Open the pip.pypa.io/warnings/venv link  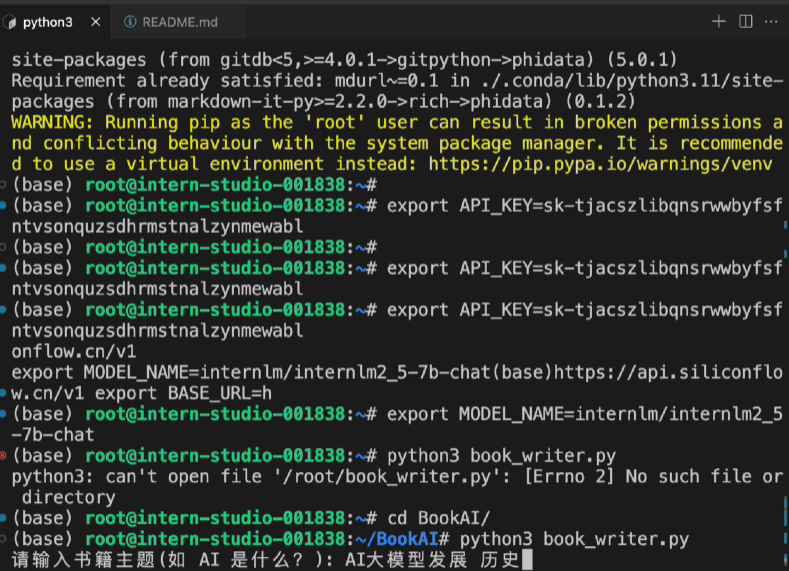click(x=600, y=164)
